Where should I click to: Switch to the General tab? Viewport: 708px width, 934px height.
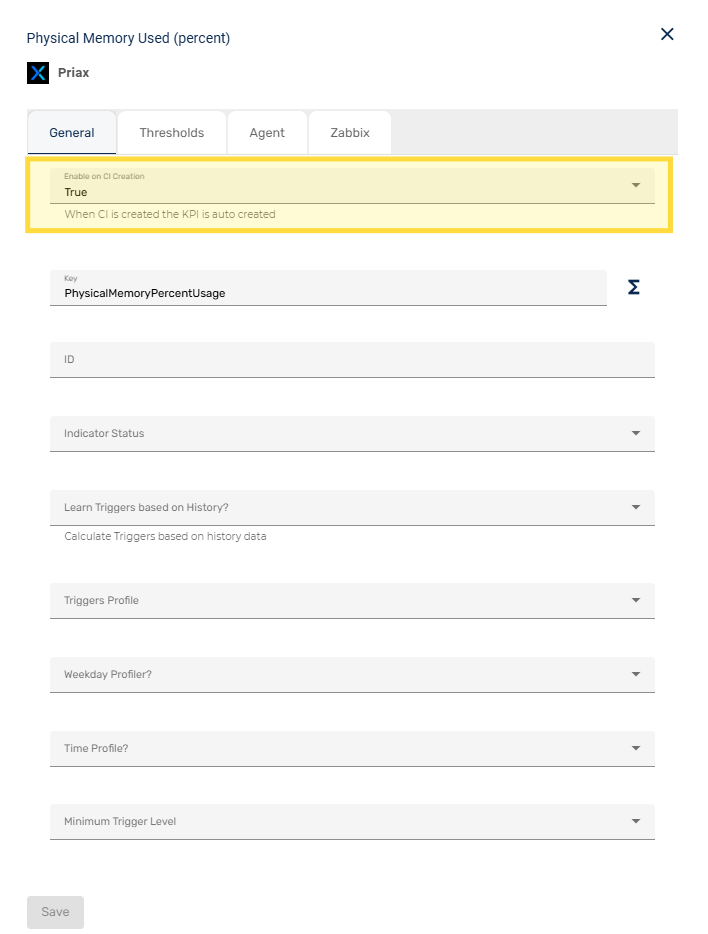(72, 133)
